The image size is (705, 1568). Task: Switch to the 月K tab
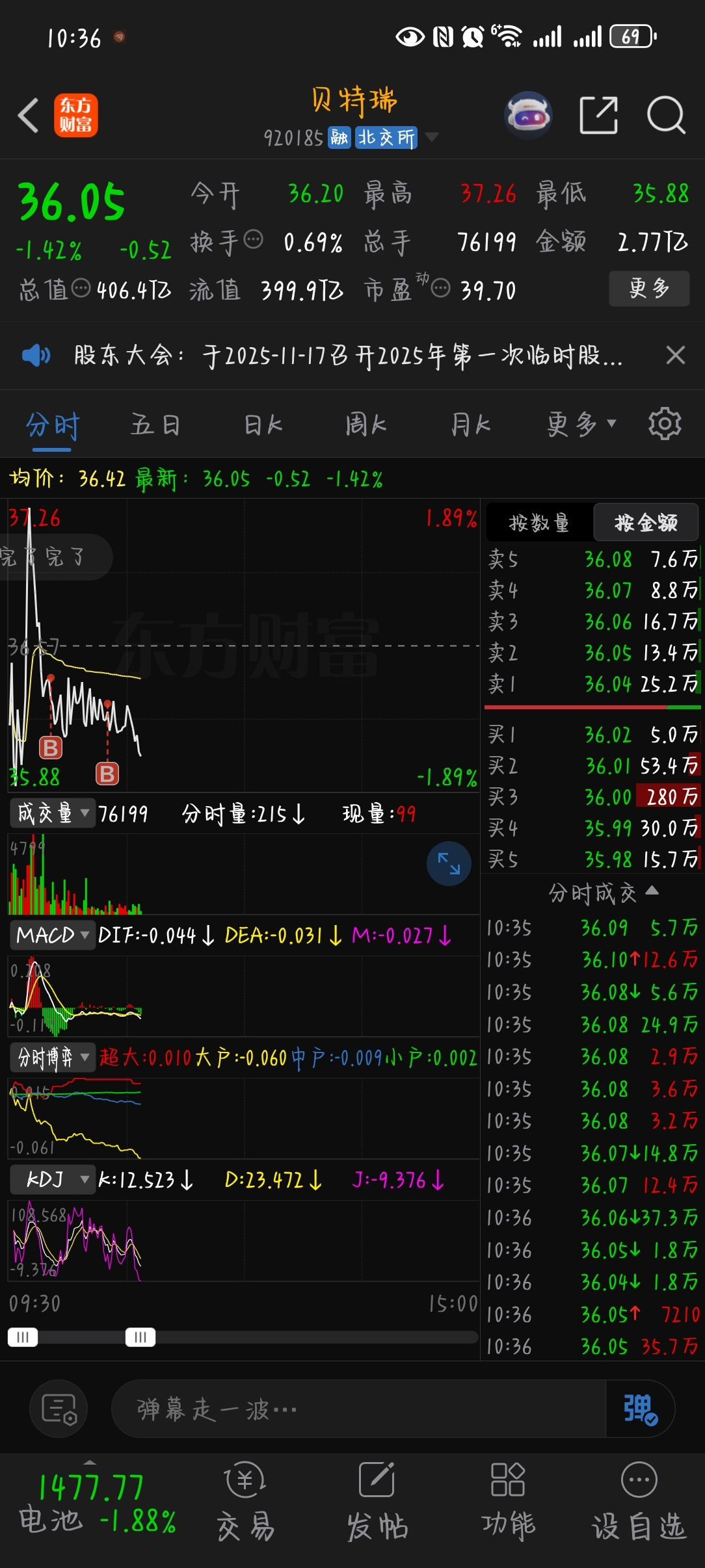(x=470, y=425)
